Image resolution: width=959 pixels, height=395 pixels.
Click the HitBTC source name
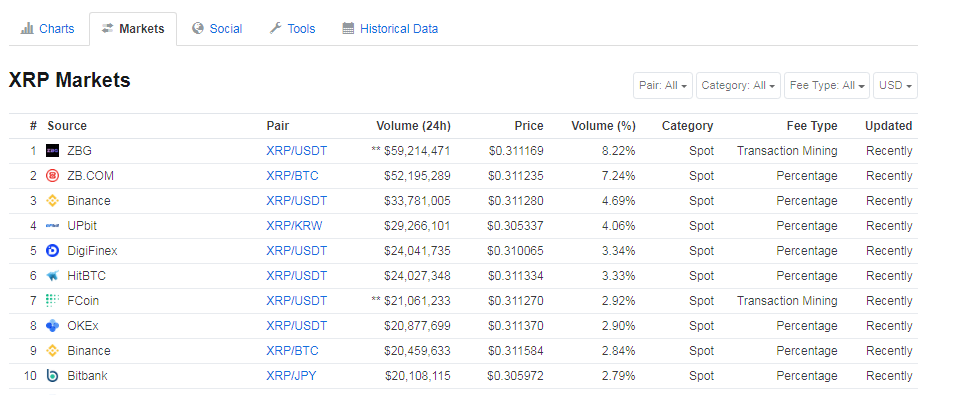tap(86, 276)
